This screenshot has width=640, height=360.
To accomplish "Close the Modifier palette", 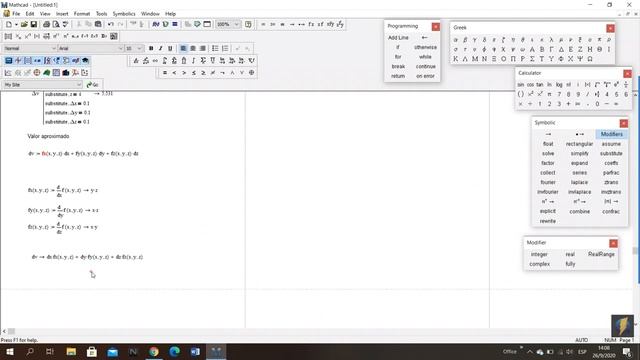I will tap(613, 243).
